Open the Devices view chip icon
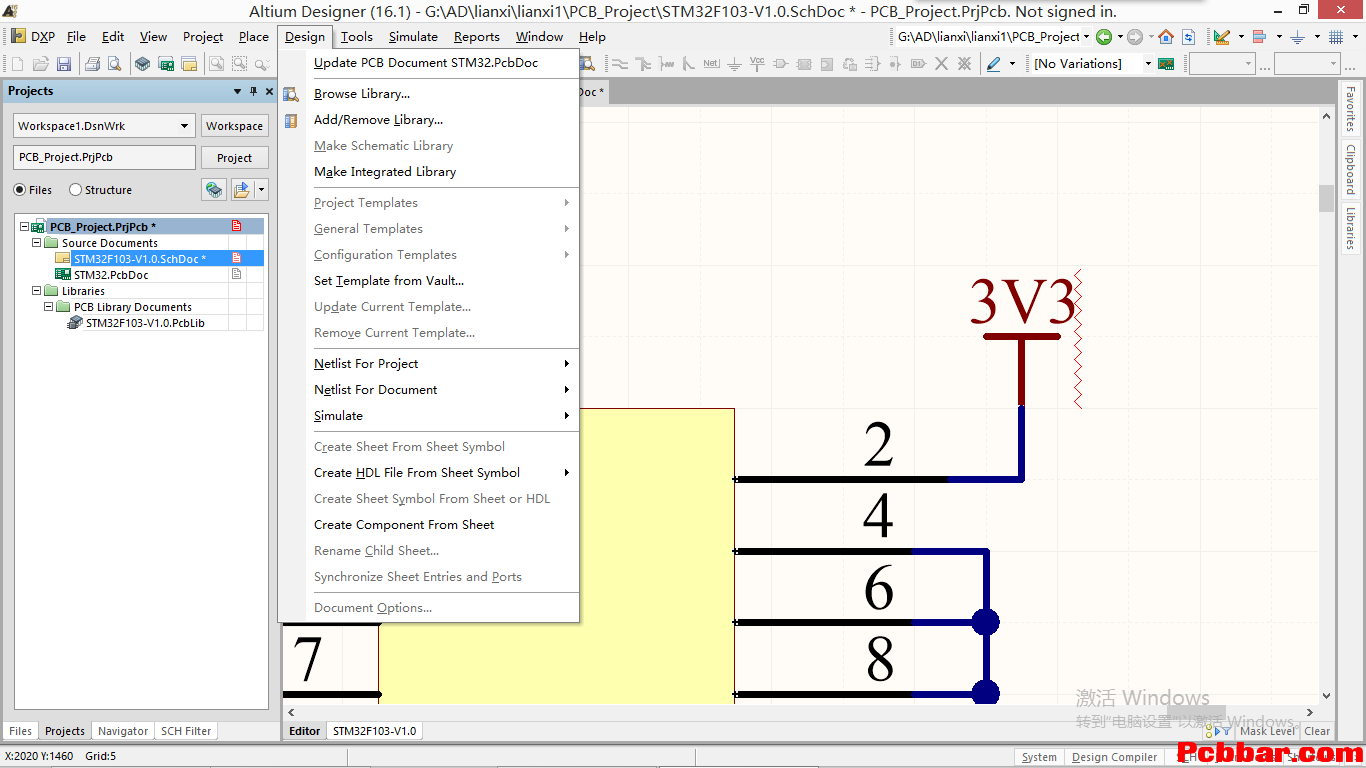 point(142,64)
